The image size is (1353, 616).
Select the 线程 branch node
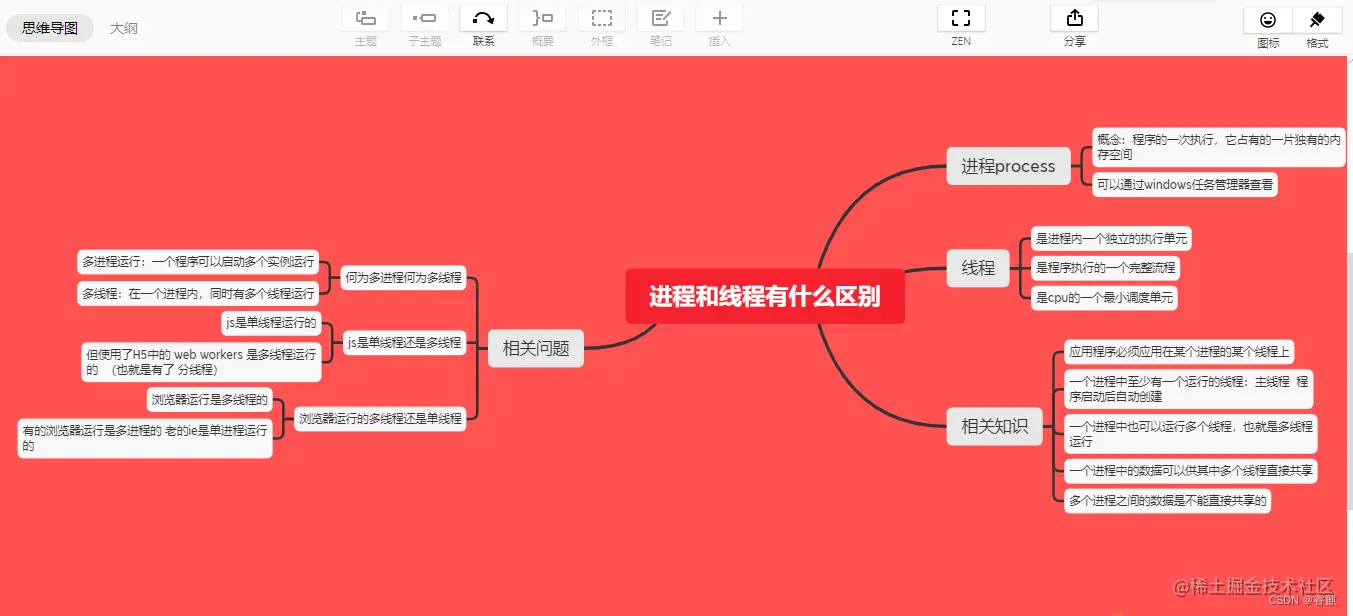click(977, 268)
